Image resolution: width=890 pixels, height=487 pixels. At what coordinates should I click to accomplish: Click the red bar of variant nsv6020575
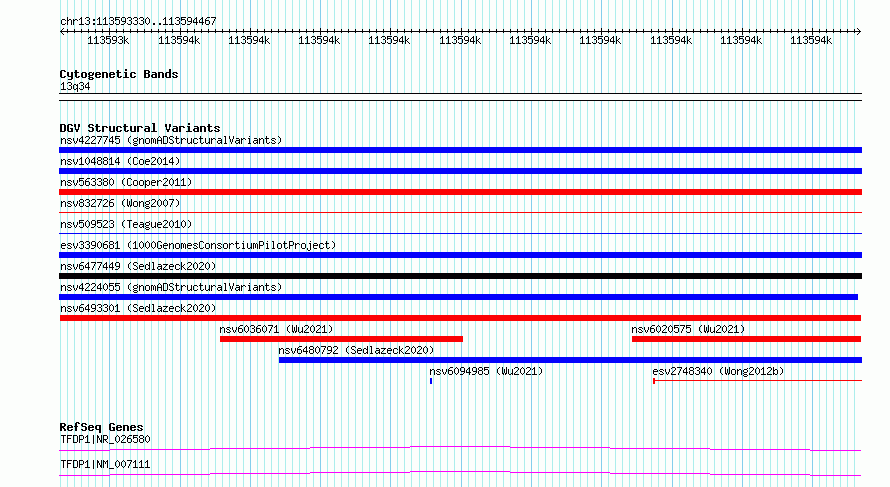coord(746,339)
